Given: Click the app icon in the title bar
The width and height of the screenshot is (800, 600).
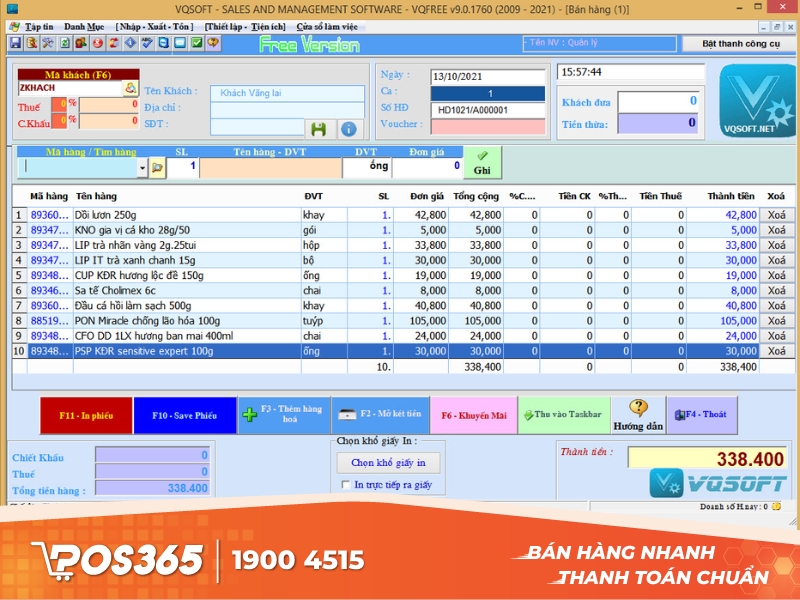Looking at the screenshot, I should point(12,9).
